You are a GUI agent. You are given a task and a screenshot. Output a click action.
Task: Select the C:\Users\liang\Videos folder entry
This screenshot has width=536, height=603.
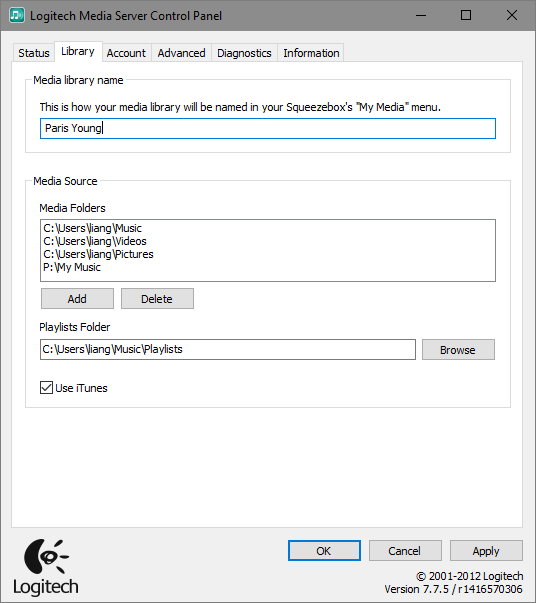click(95, 241)
